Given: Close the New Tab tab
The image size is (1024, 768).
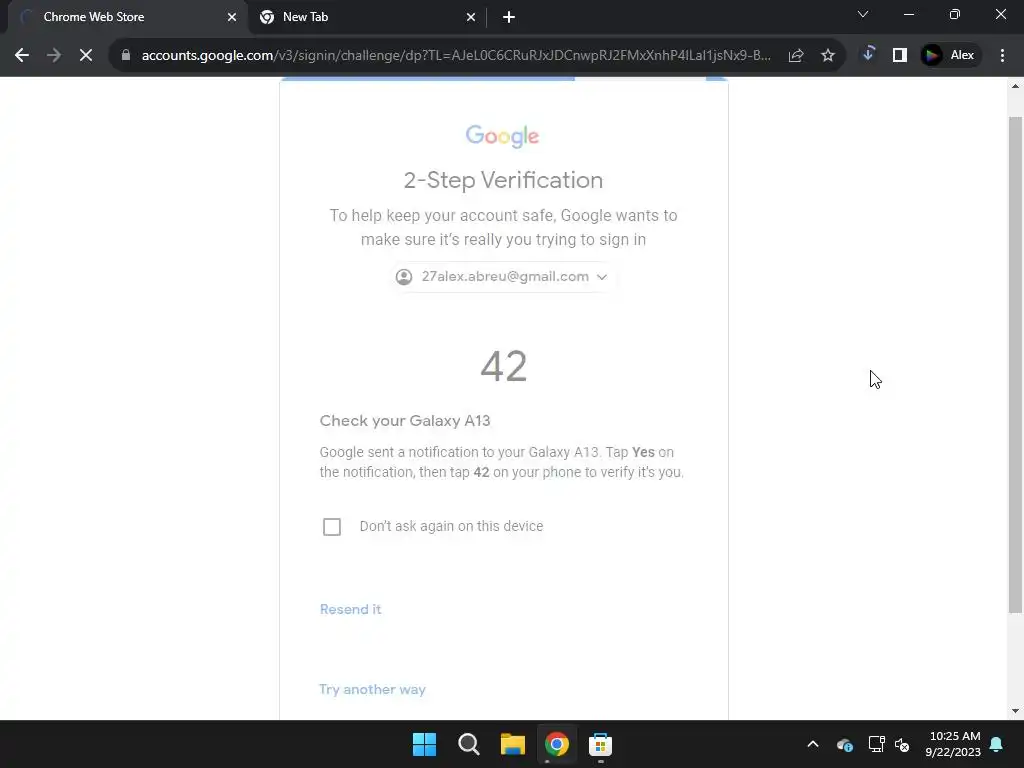Looking at the screenshot, I should click(x=471, y=18).
